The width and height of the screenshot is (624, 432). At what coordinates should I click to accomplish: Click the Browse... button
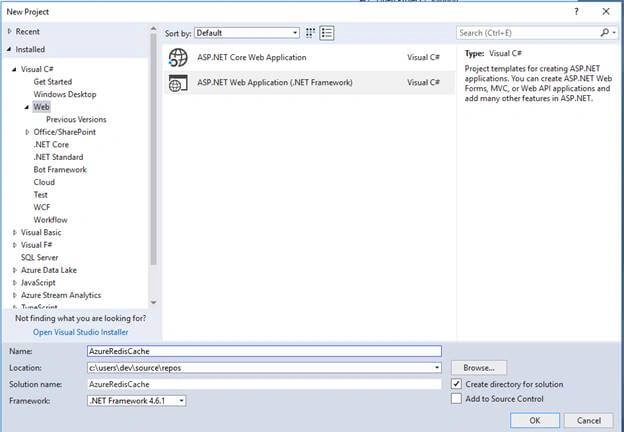pyautogui.click(x=479, y=368)
